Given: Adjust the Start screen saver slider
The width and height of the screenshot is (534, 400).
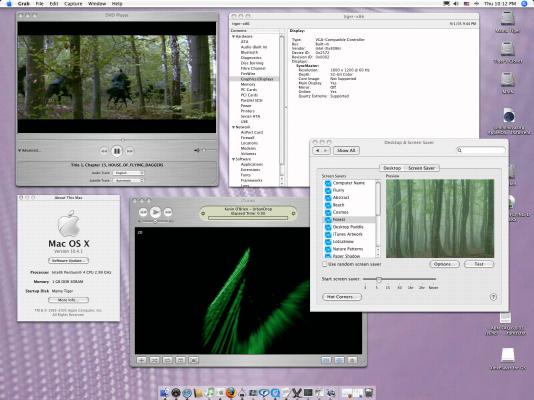Looking at the screenshot, I should click(x=378, y=279).
